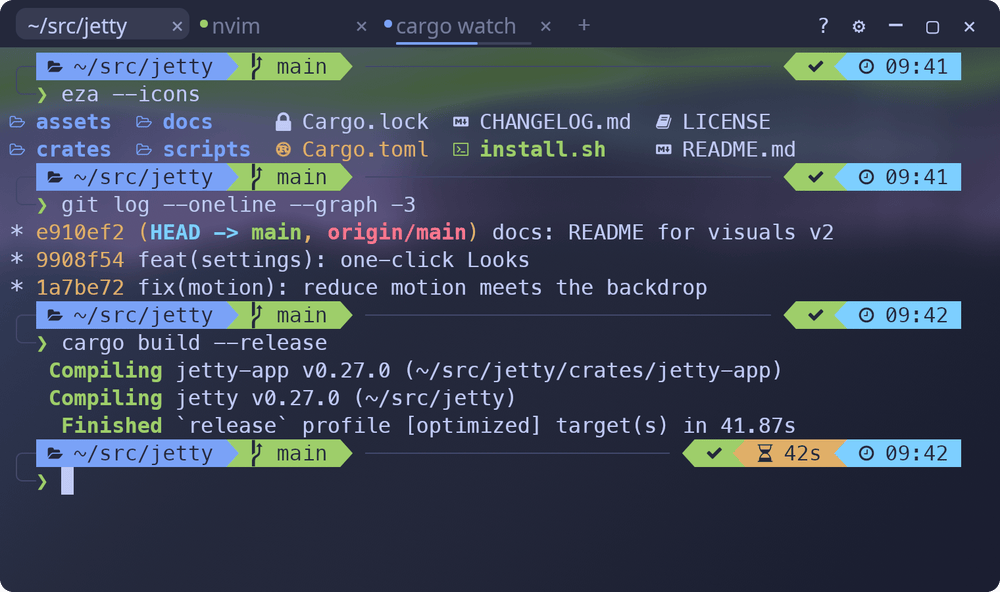
Task: Click the 'Finished' build status word
Action: click(x=112, y=426)
